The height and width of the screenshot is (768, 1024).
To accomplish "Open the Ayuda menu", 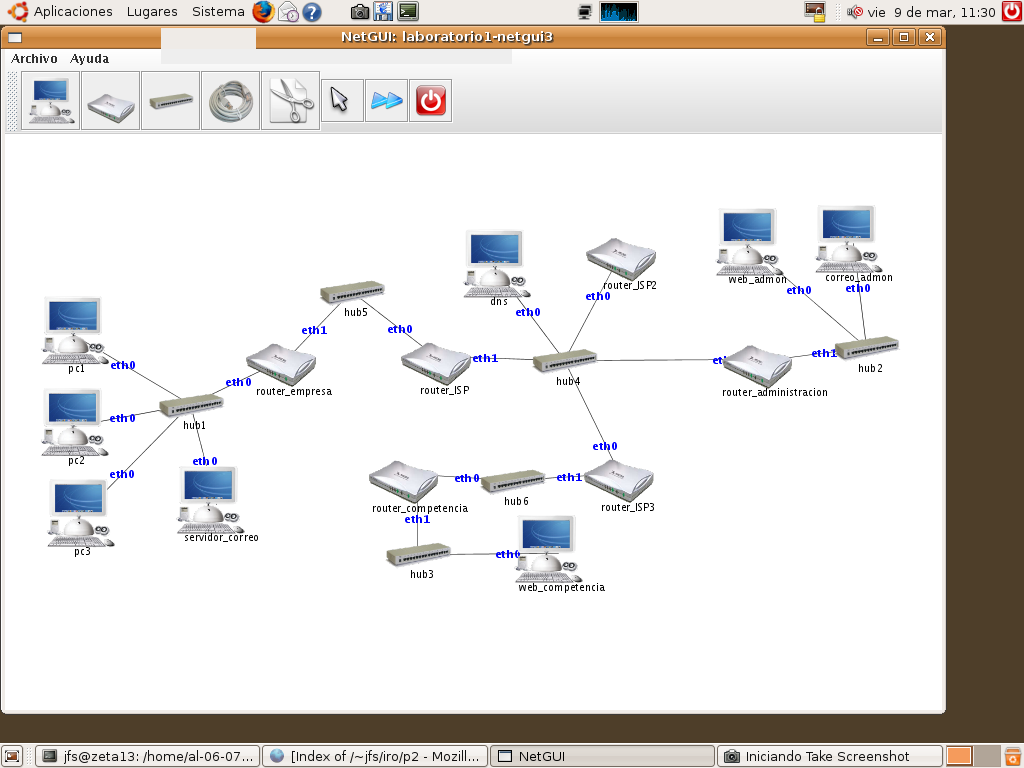I will (89, 59).
